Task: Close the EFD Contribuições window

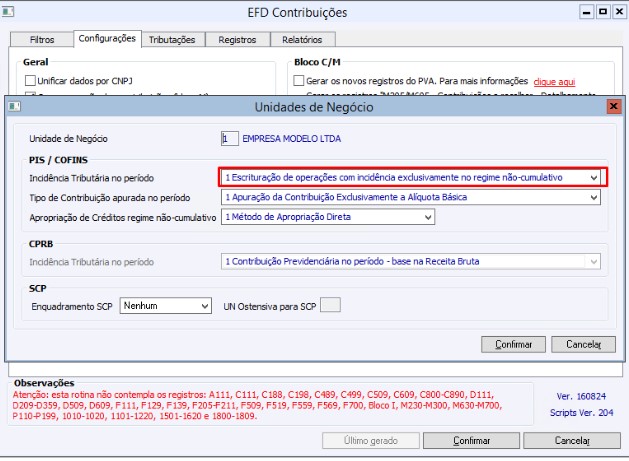Action: coord(619,12)
